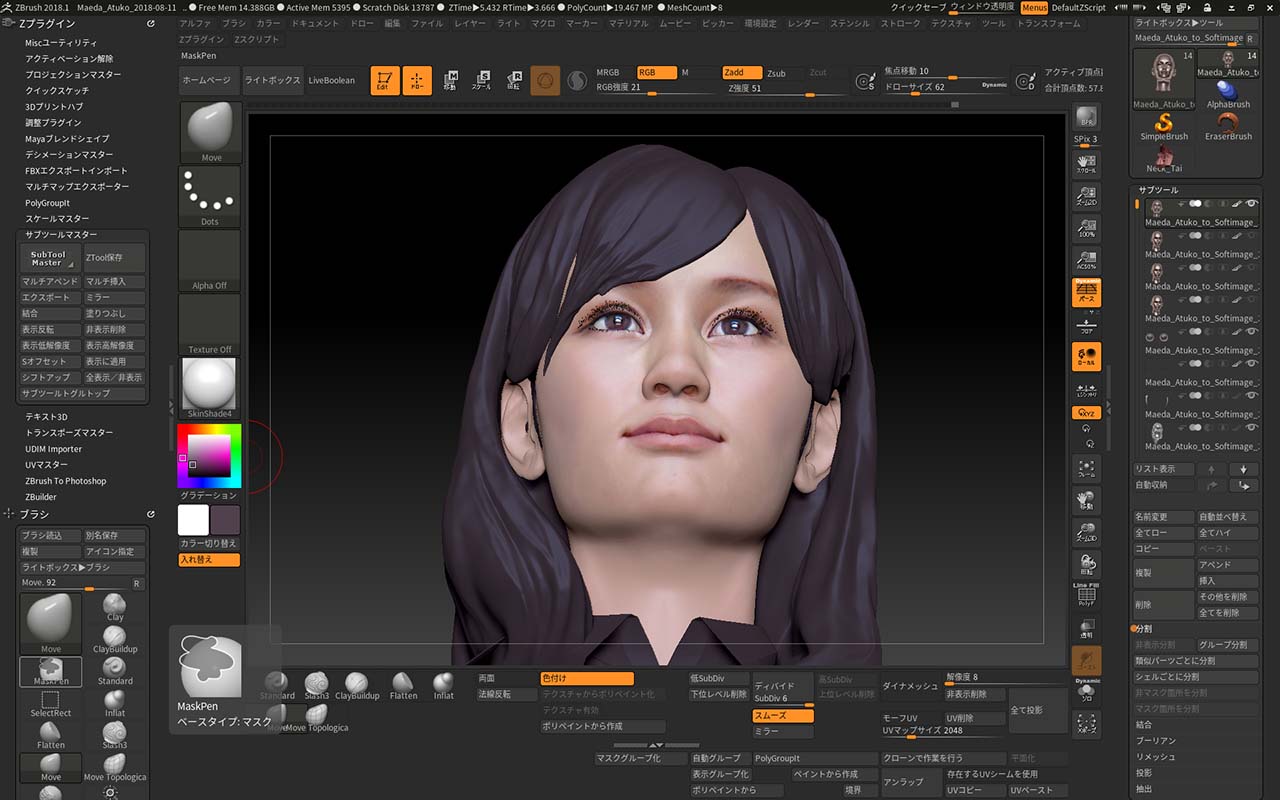Select the Scale (スケール) transform button
1280x800 pixels.
(481, 81)
